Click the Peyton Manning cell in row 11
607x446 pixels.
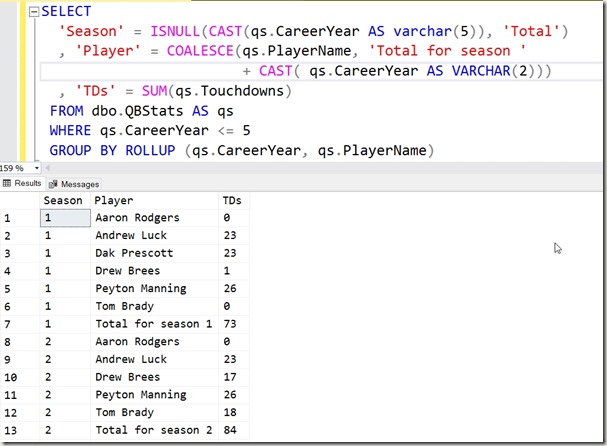[x=154, y=395]
